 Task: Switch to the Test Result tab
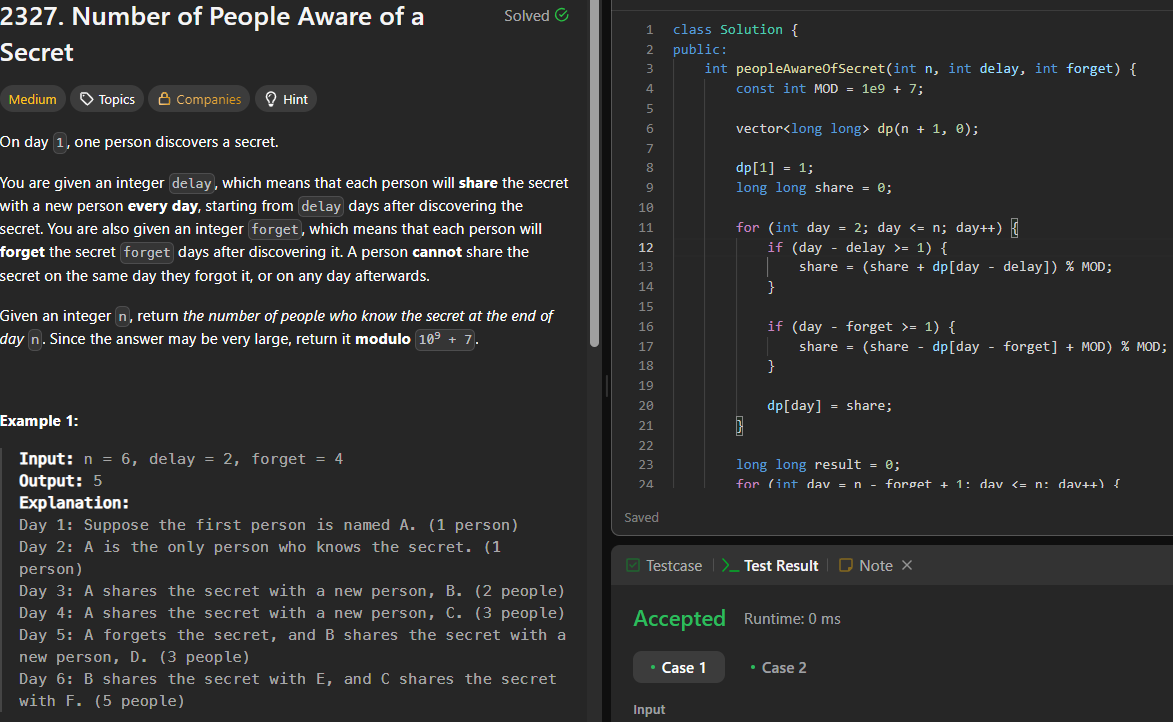771,566
